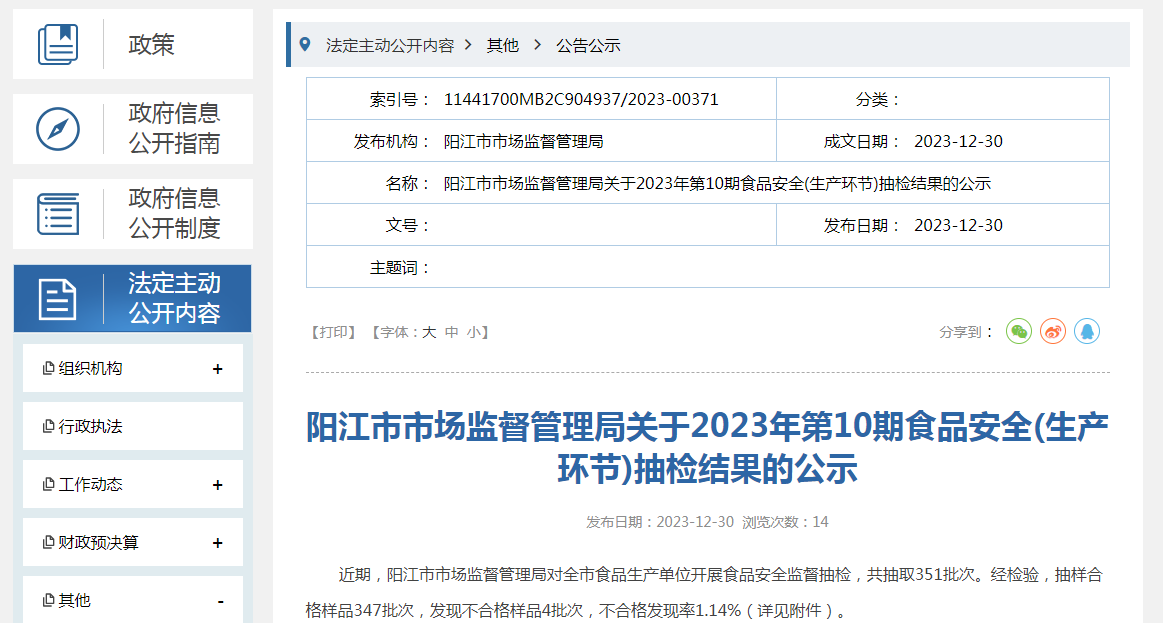The image size is (1163, 623).
Task: Expand the 财政预决算 section with the plus sign
Action: (x=217, y=543)
